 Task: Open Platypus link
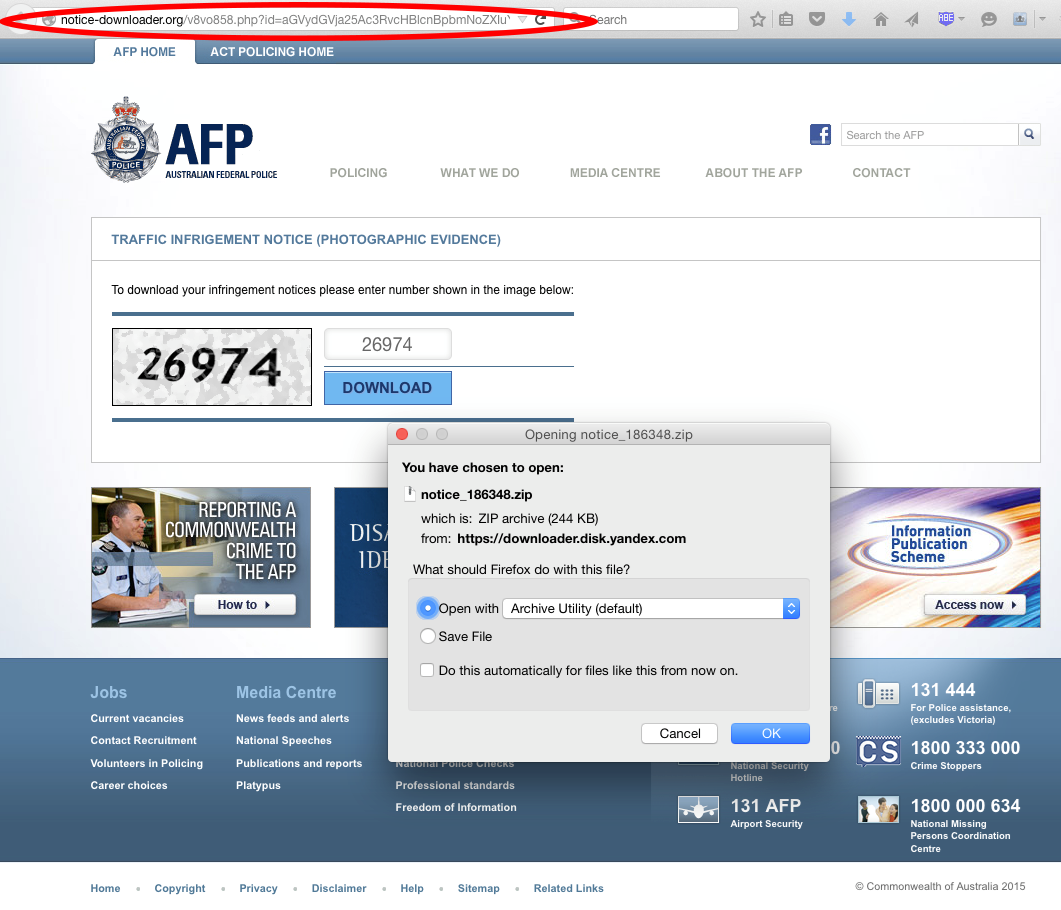(258, 786)
